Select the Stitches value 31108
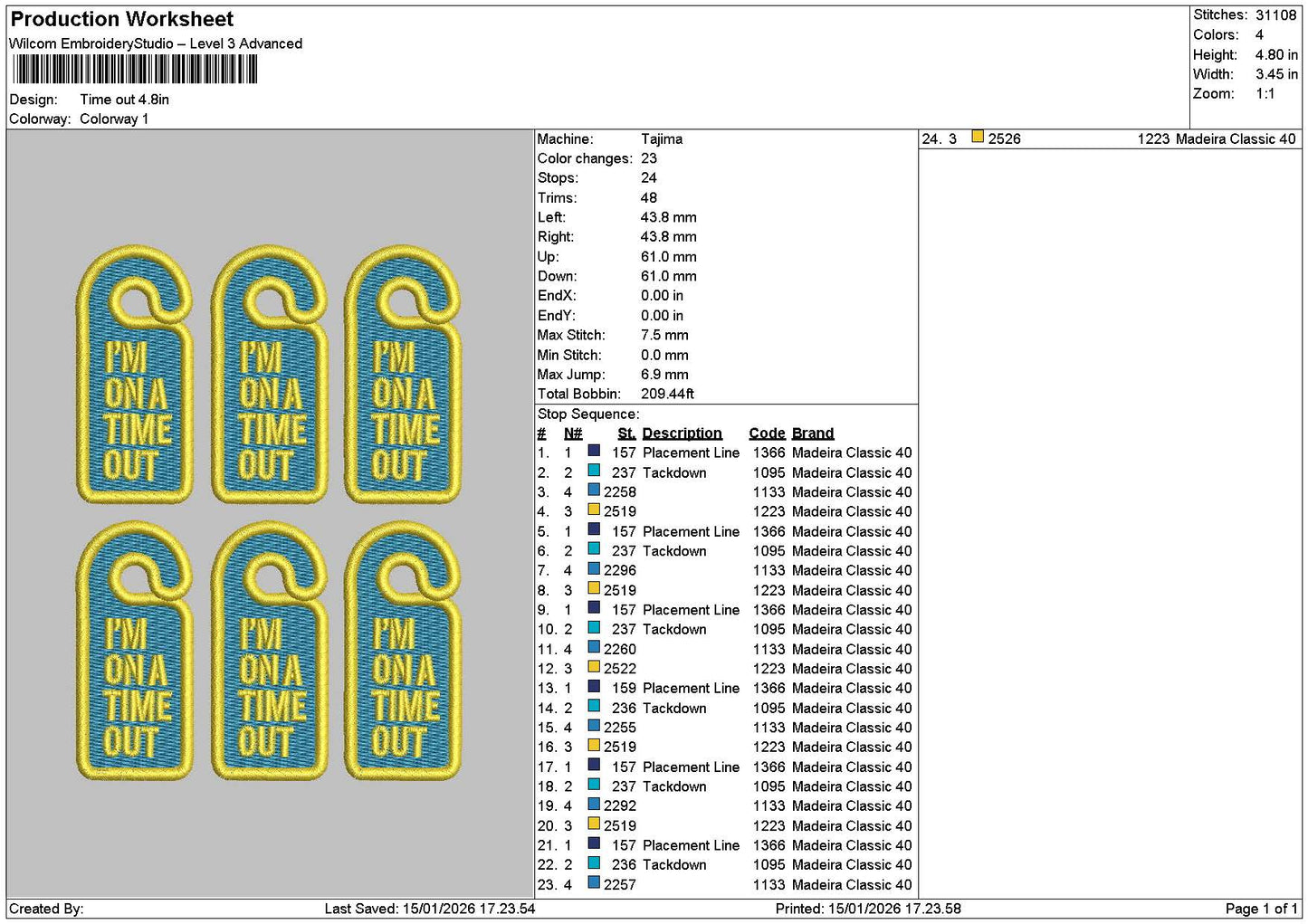1308x924 pixels. (1276, 15)
